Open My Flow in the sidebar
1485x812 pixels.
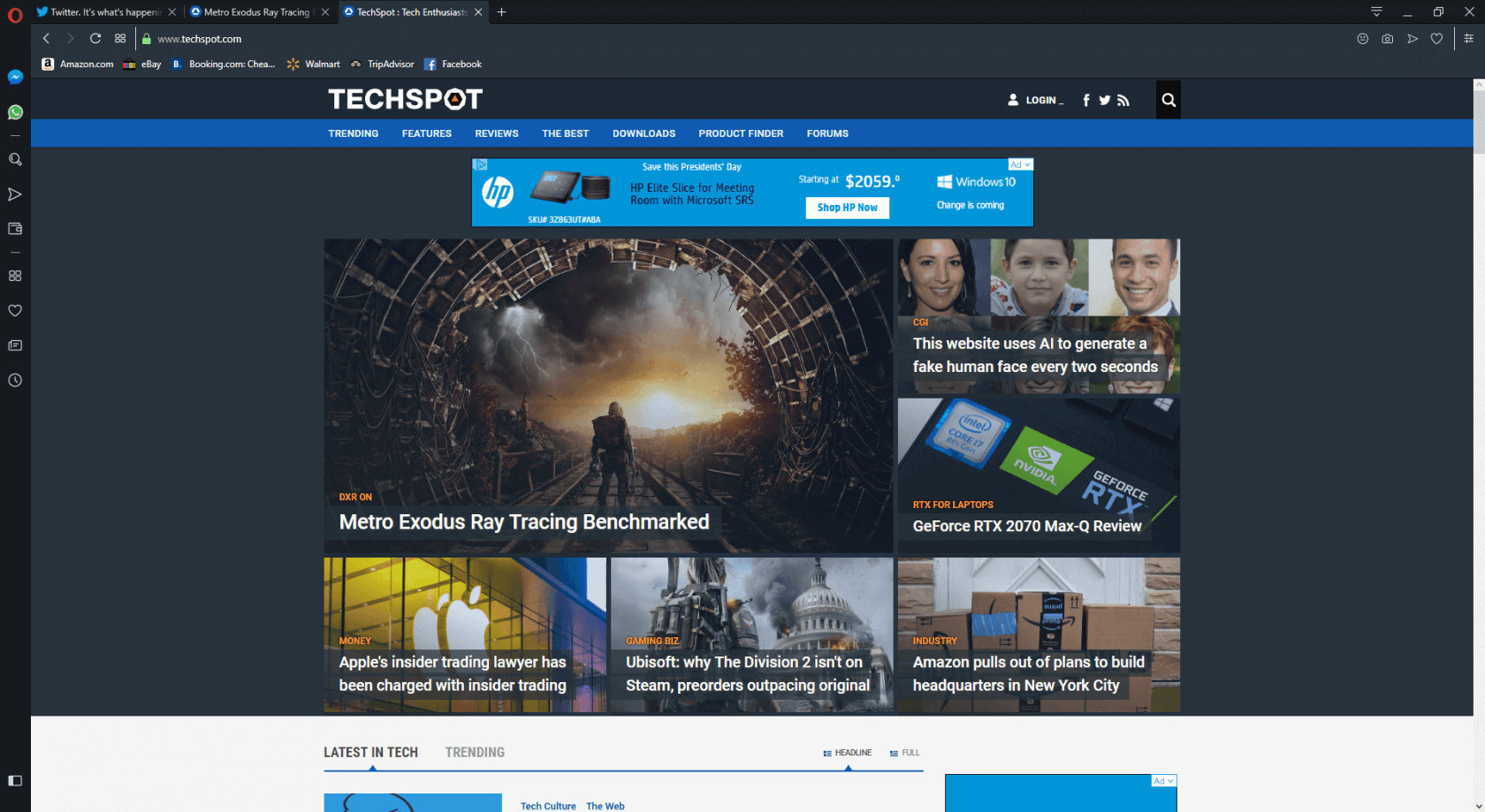click(15, 194)
